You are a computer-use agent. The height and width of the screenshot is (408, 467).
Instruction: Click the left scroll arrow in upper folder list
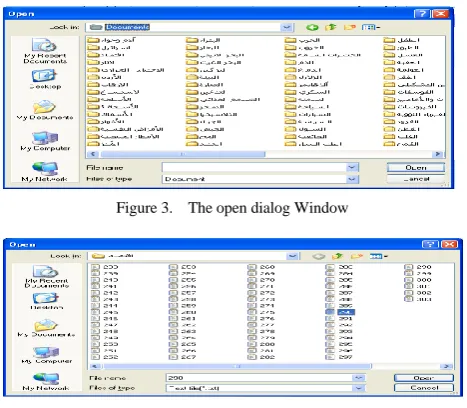coord(93,154)
